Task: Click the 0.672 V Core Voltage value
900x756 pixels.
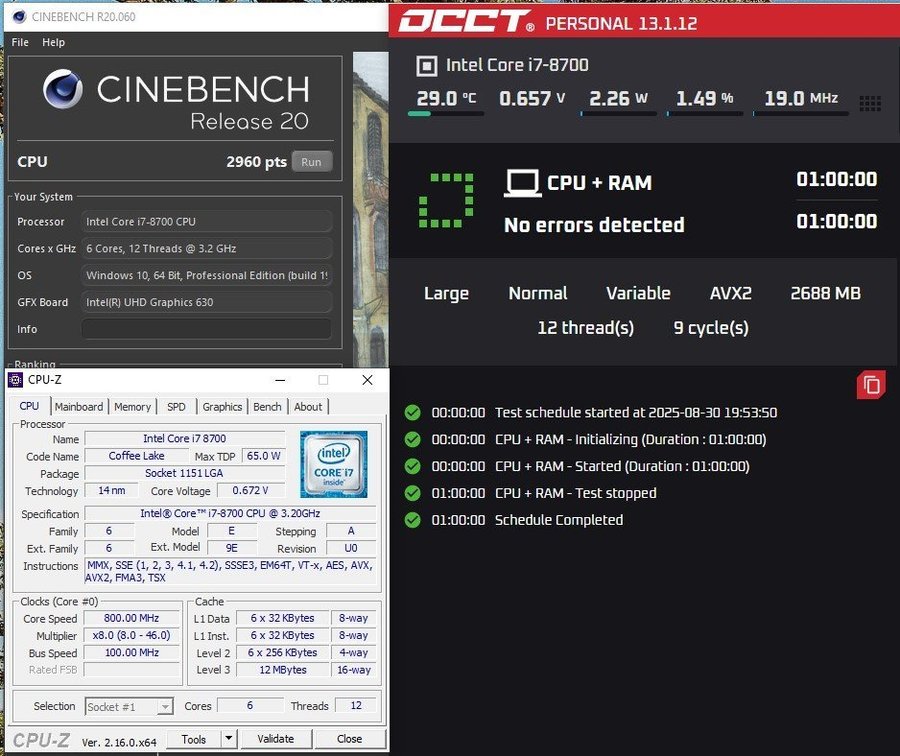Action: point(250,491)
